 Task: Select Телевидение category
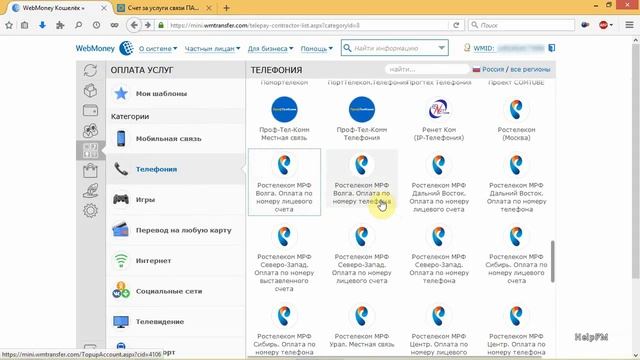click(x=176, y=322)
